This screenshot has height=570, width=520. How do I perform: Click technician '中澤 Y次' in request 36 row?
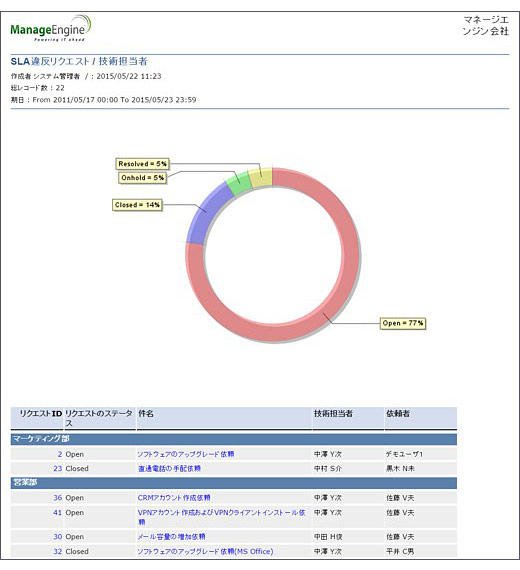click(328, 498)
